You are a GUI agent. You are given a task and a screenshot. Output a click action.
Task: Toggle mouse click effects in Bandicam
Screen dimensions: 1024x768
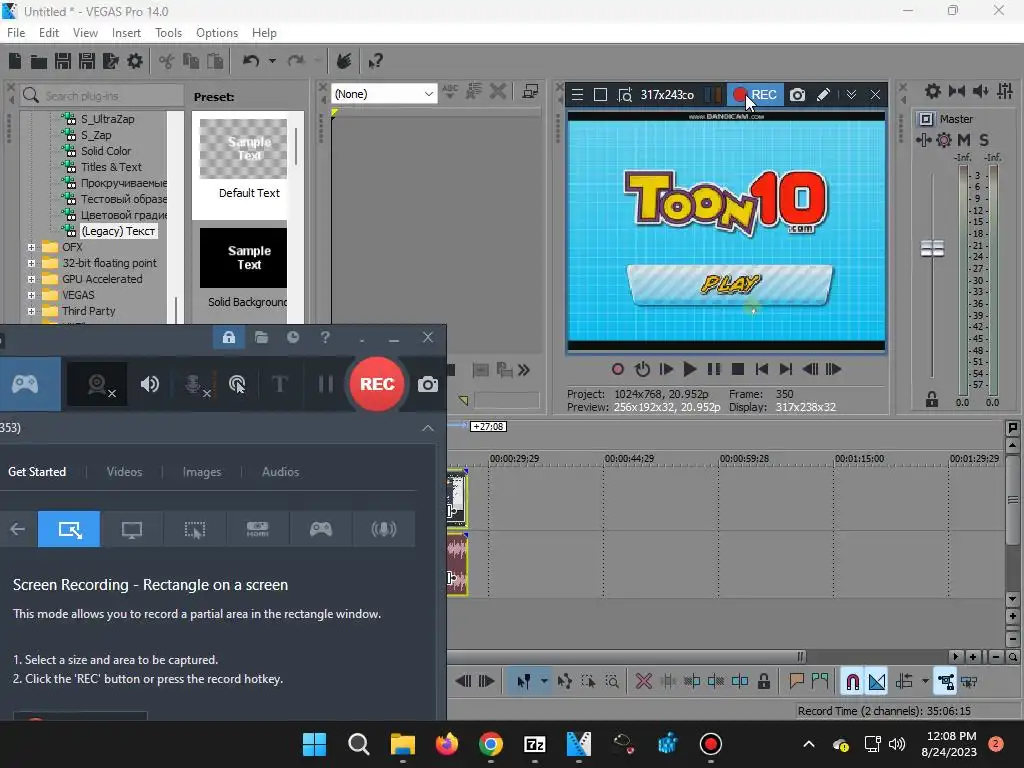(237, 384)
